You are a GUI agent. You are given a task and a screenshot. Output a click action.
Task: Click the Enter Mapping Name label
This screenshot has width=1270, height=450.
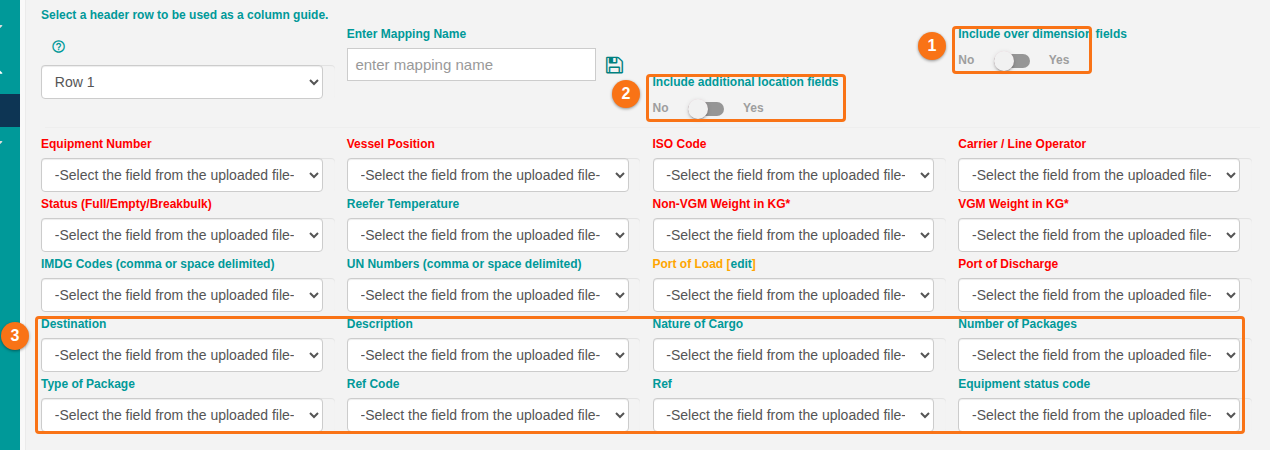click(407, 34)
